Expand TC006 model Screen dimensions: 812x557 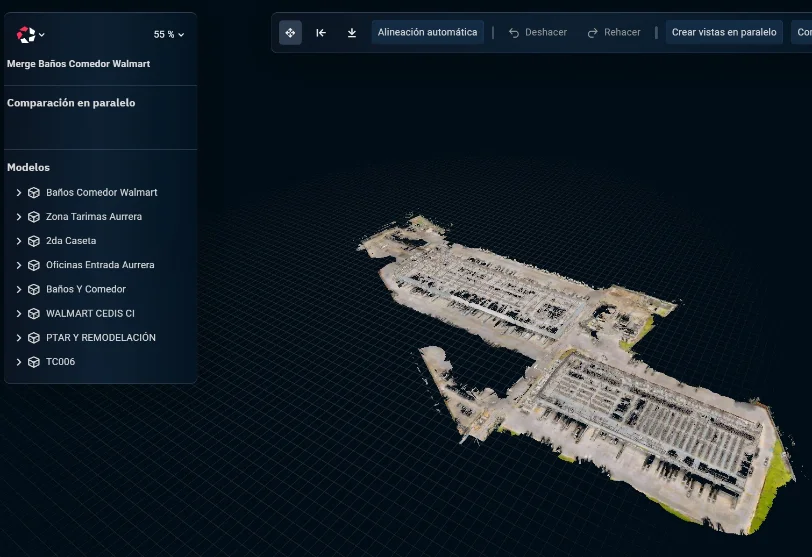[19, 362]
